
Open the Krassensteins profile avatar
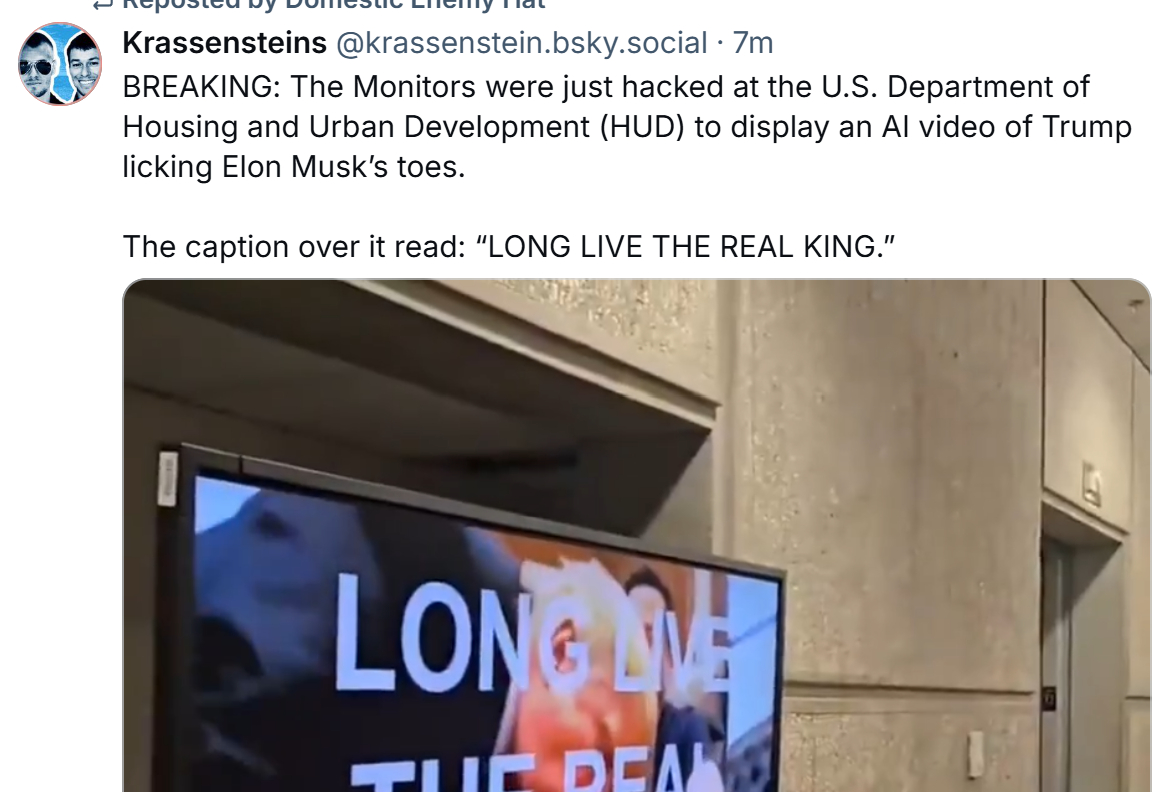(x=60, y=63)
